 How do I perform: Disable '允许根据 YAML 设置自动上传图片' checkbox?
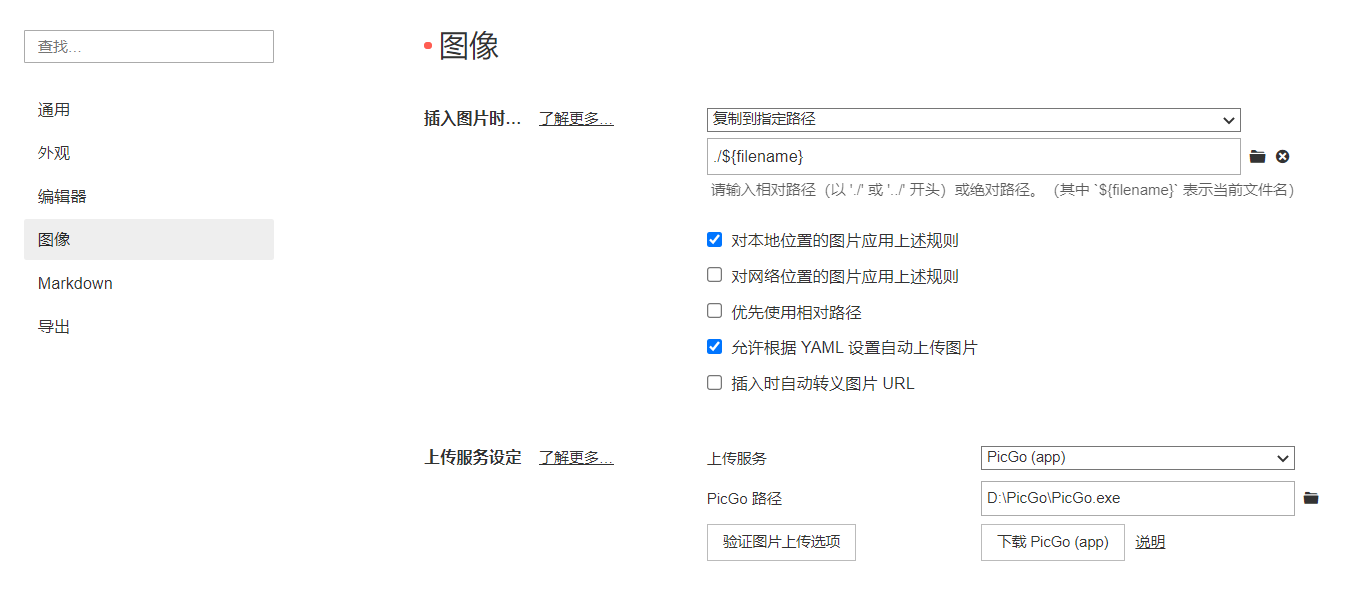[714, 347]
